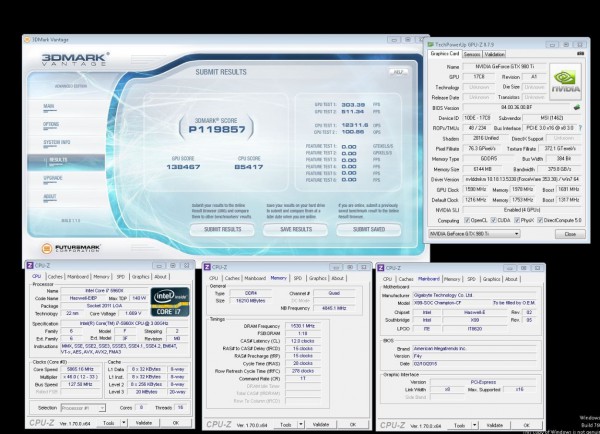Click the NVIDIA SLI Enabled (4 GPUs) field
Screen dimensions: 600x434
pyautogui.click(x=522, y=210)
